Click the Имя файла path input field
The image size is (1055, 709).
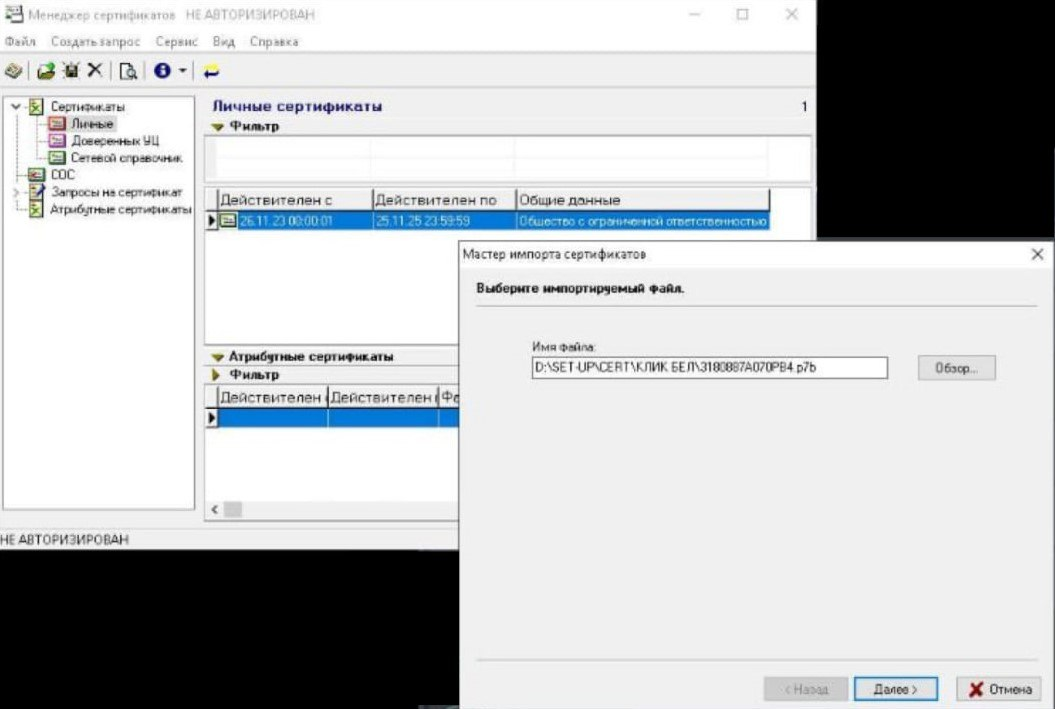[x=709, y=368]
